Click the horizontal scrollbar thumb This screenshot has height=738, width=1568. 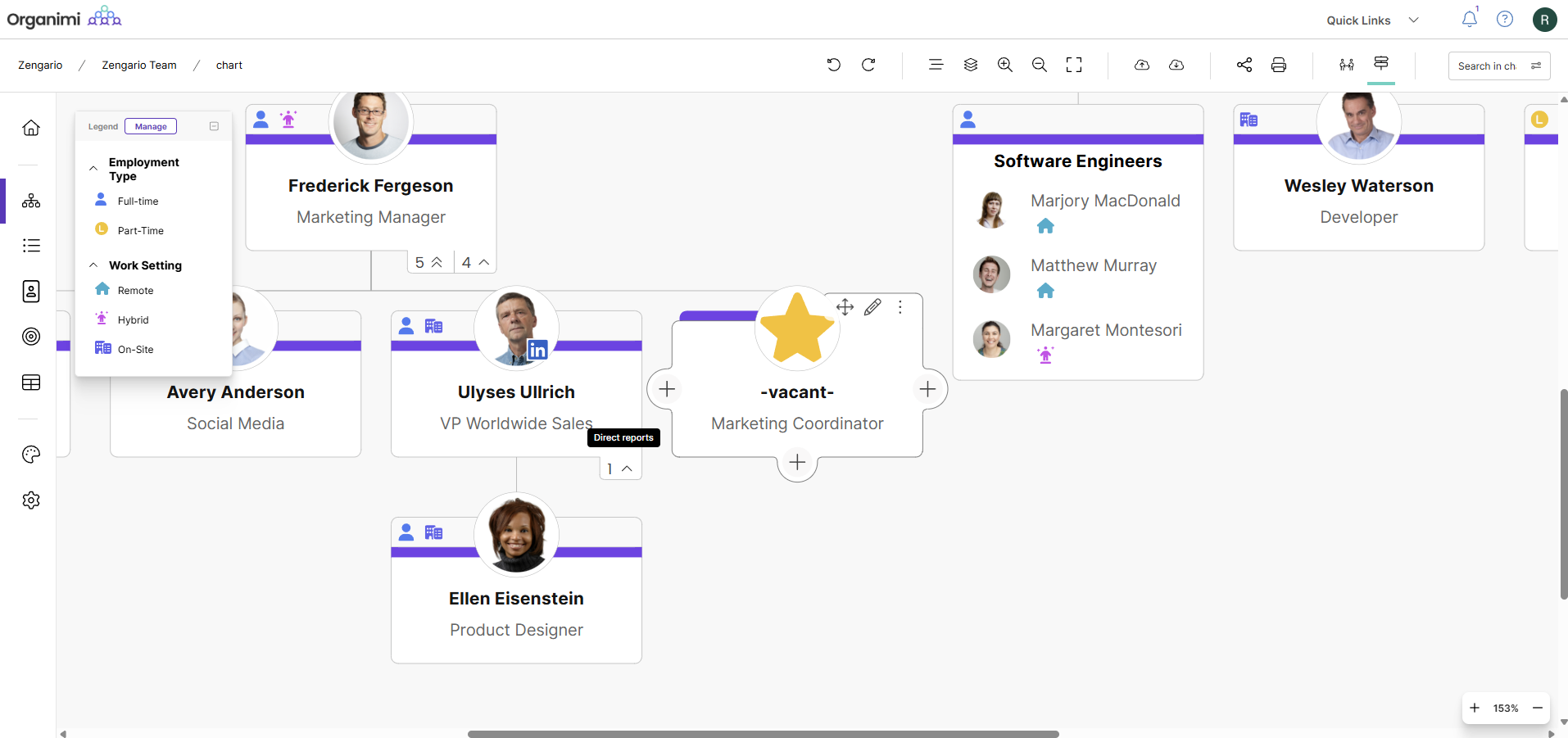tap(763, 734)
